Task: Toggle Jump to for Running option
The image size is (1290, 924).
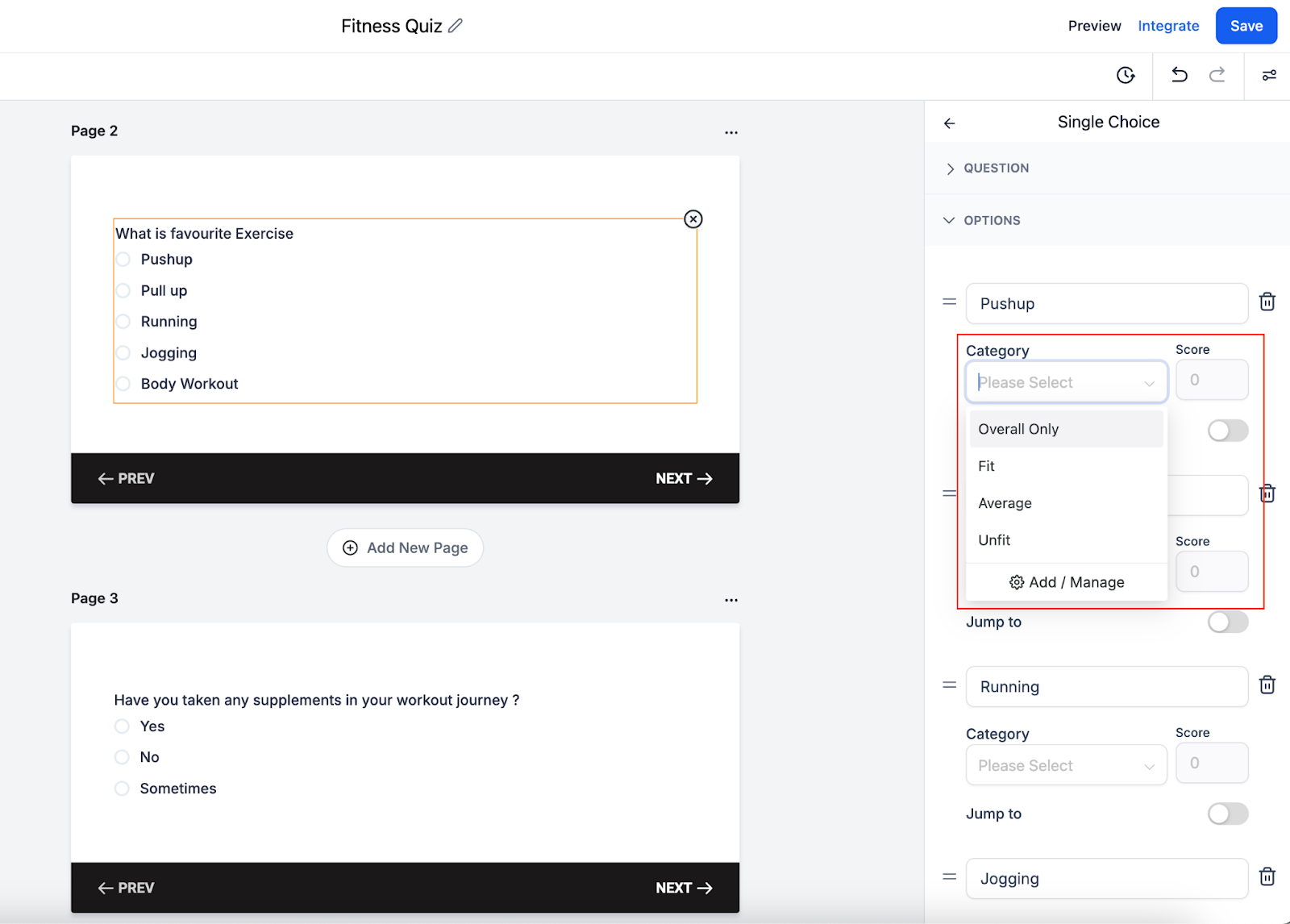Action: click(x=1228, y=814)
